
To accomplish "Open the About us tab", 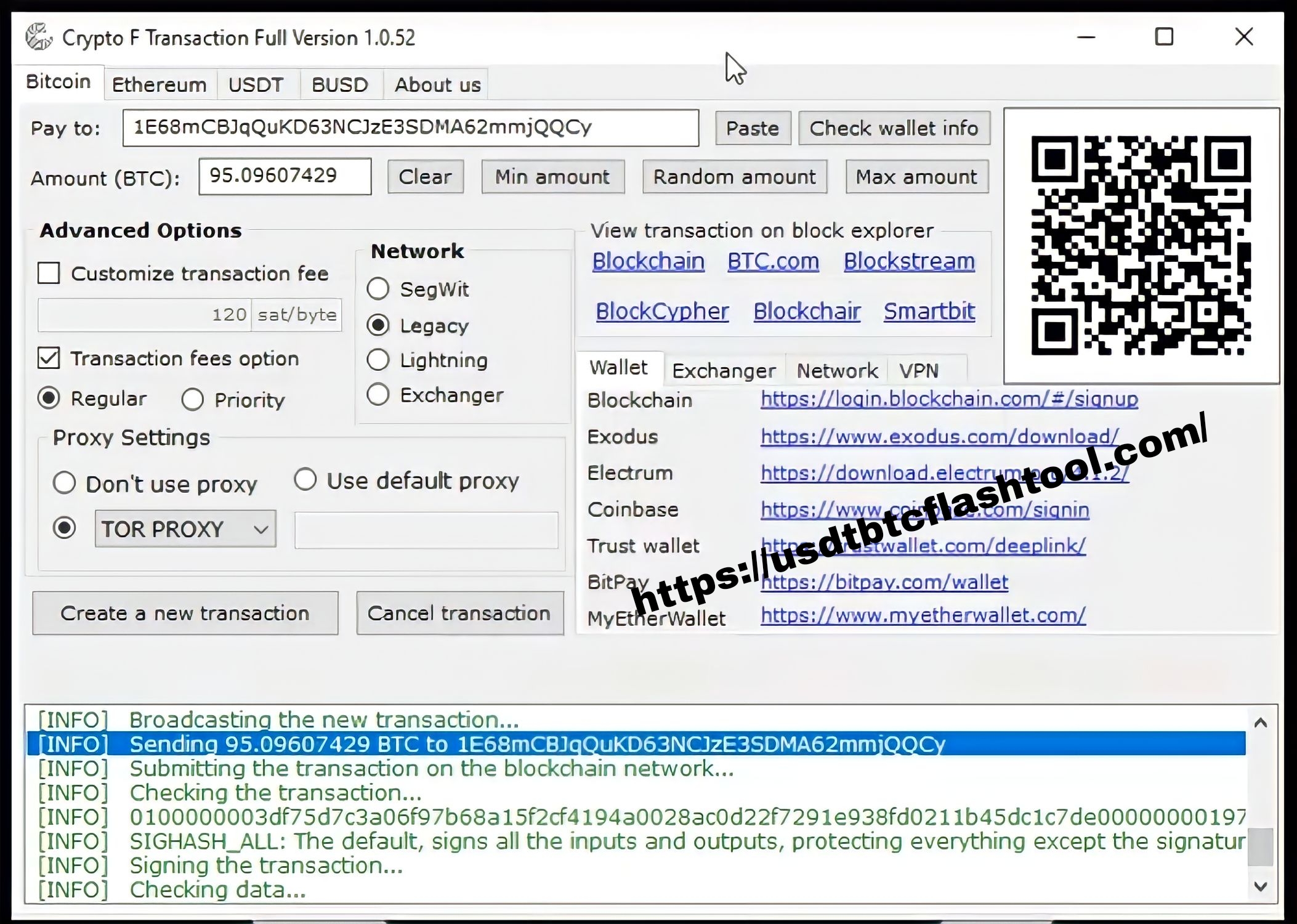I will point(437,84).
